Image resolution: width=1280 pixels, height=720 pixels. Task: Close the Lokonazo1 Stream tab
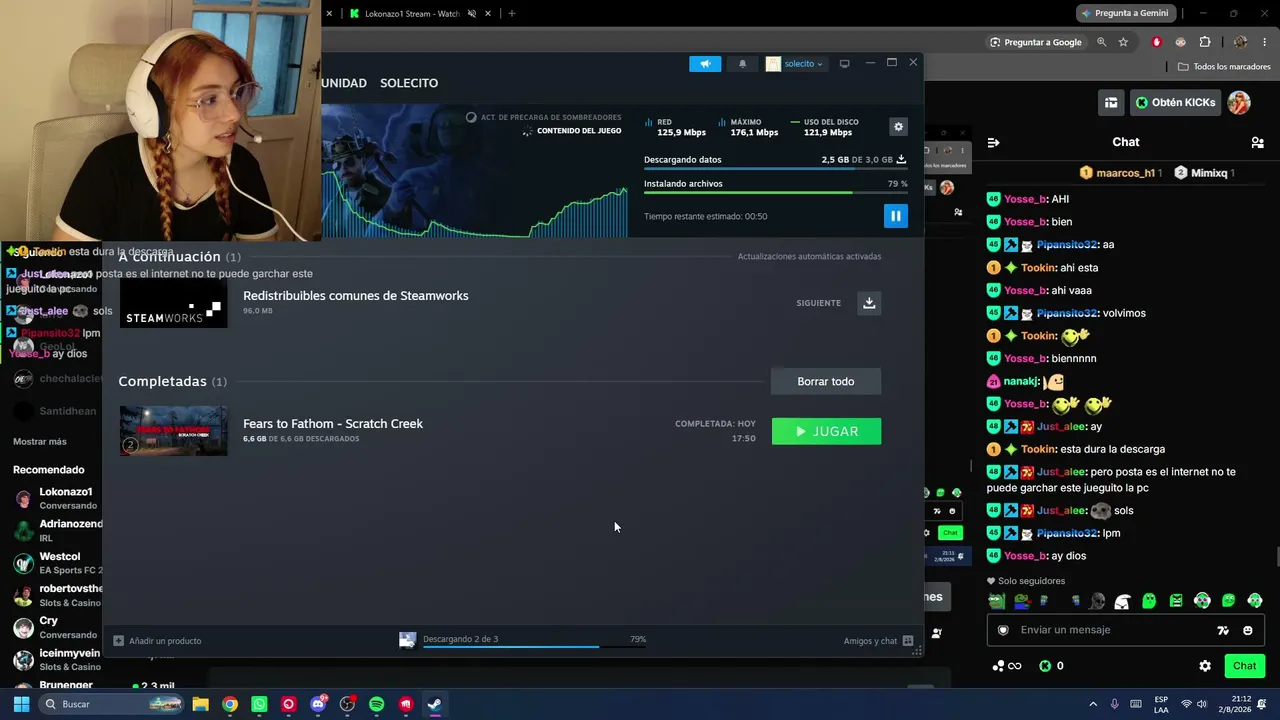tap(488, 14)
